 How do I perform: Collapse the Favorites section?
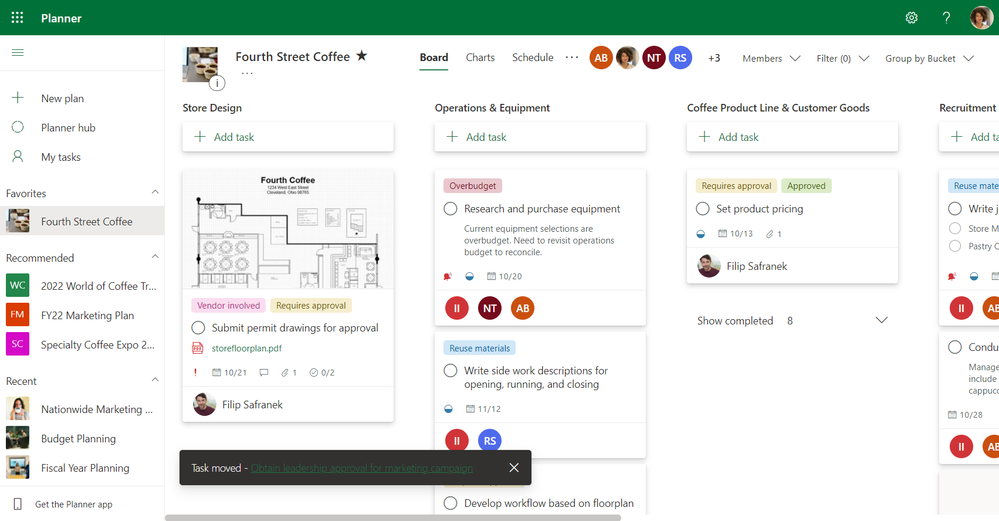click(155, 192)
